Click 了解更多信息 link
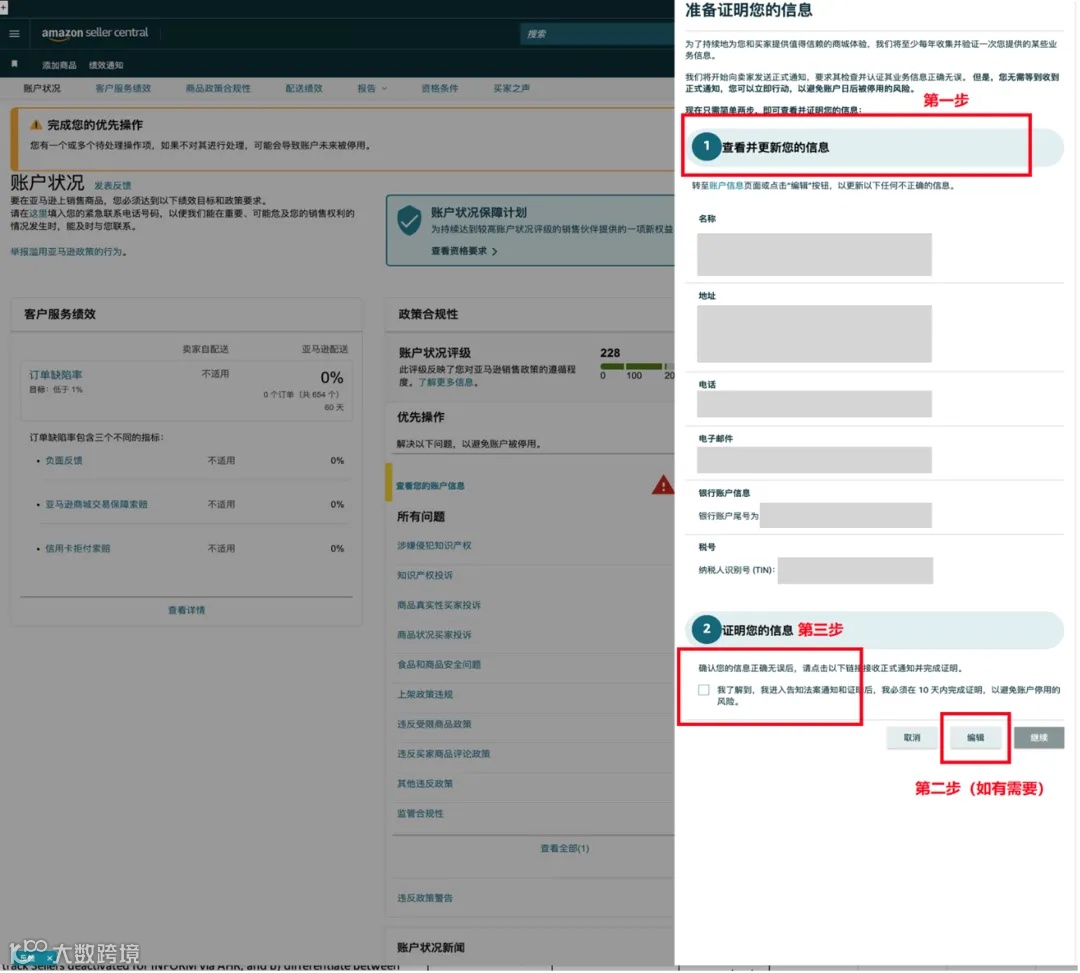 click(446, 382)
